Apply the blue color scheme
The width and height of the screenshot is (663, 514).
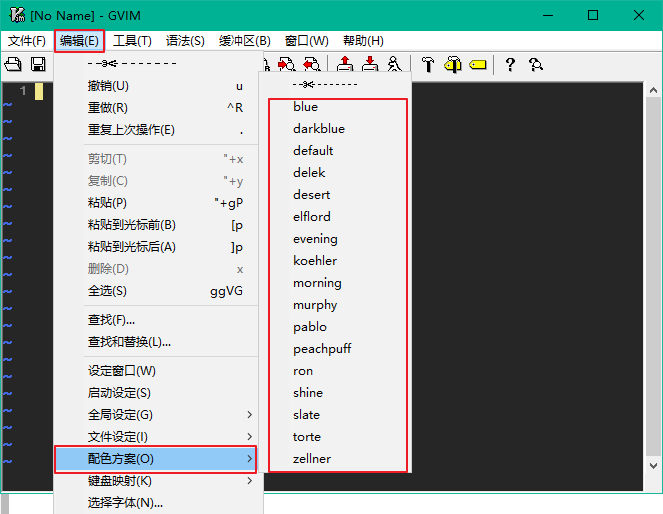[335, 107]
